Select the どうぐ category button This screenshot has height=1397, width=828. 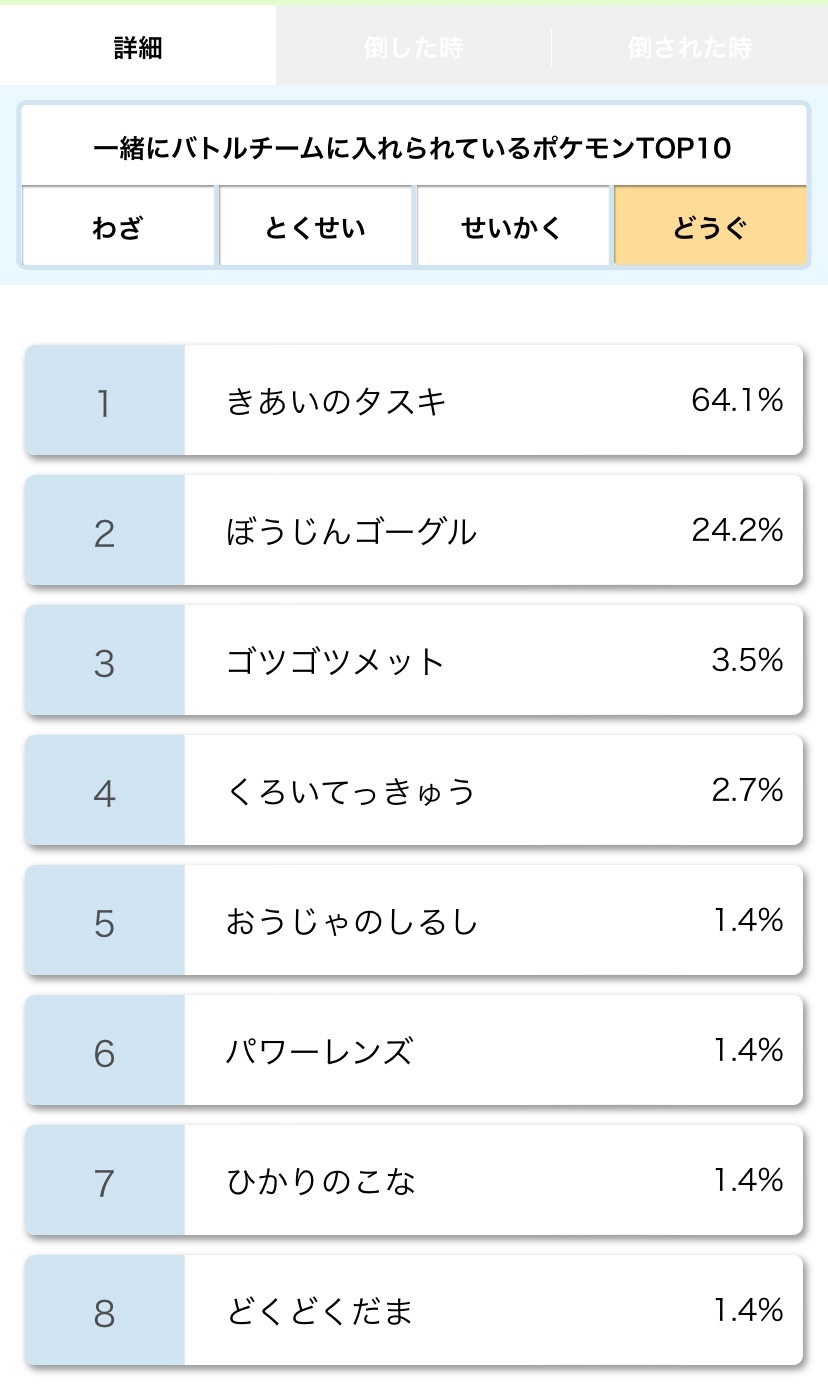(710, 227)
